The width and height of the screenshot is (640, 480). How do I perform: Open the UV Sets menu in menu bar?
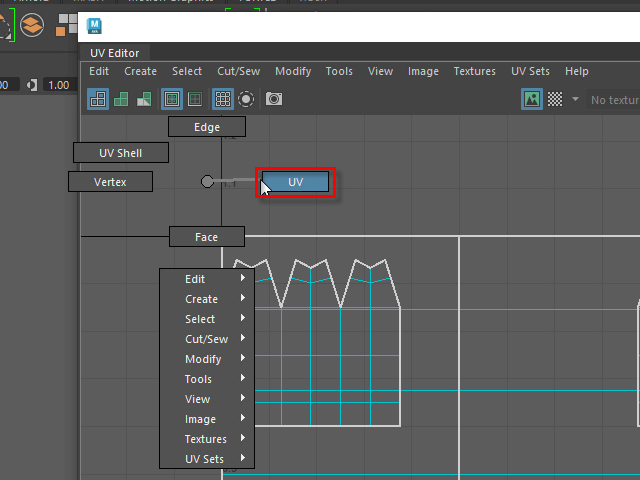click(x=530, y=71)
